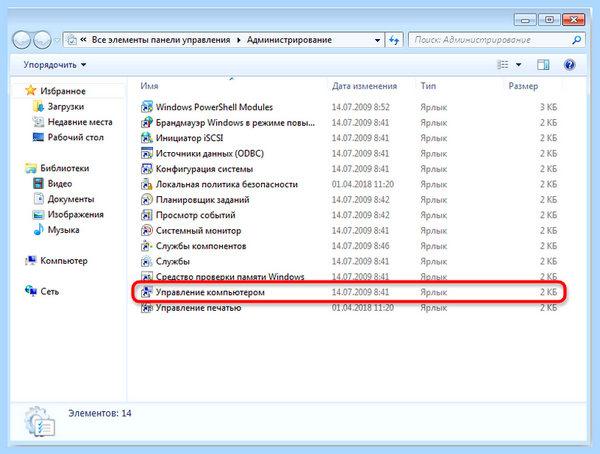Select the 'Службы компонентов' file name
This screenshot has height=454, width=600.
click(201, 246)
